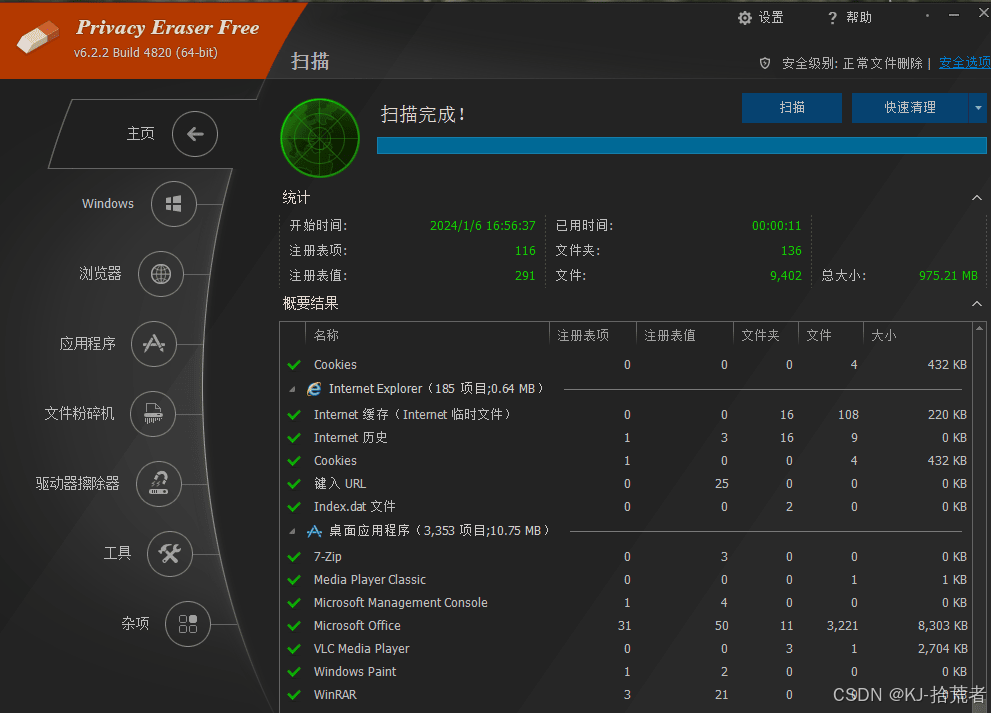This screenshot has width=991, height=713.
Task: Click the green radar scan icon
Action: (x=320, y=137)
